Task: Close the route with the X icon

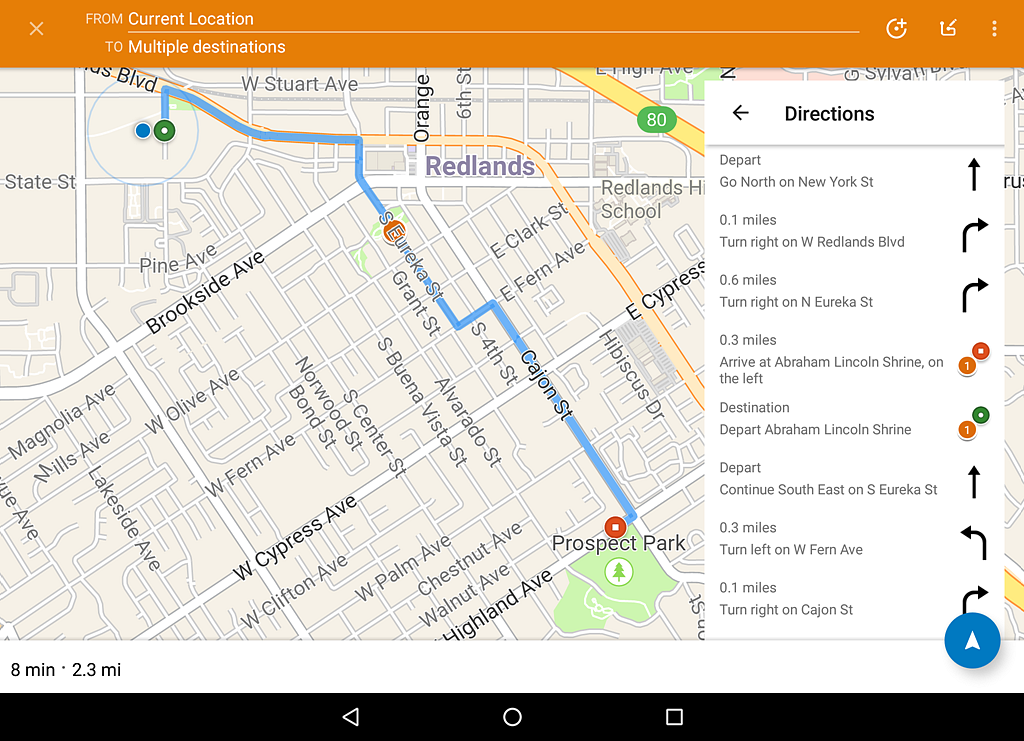Action: pos(37,29)
